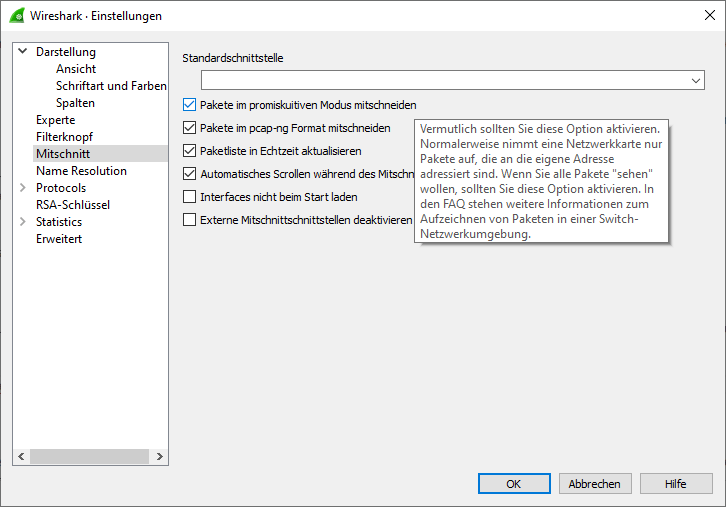Open Hilfe for the settings dialog

tap(676, 484)
